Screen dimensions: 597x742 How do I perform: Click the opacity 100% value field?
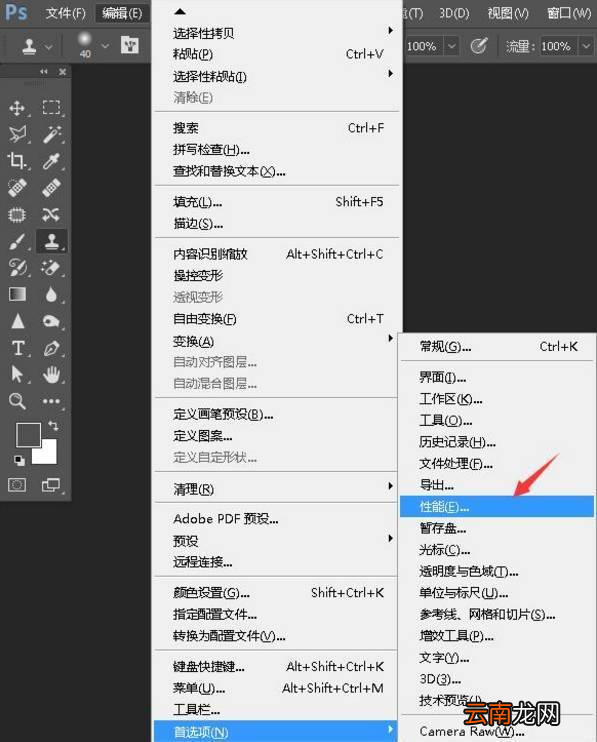point(422,46)
